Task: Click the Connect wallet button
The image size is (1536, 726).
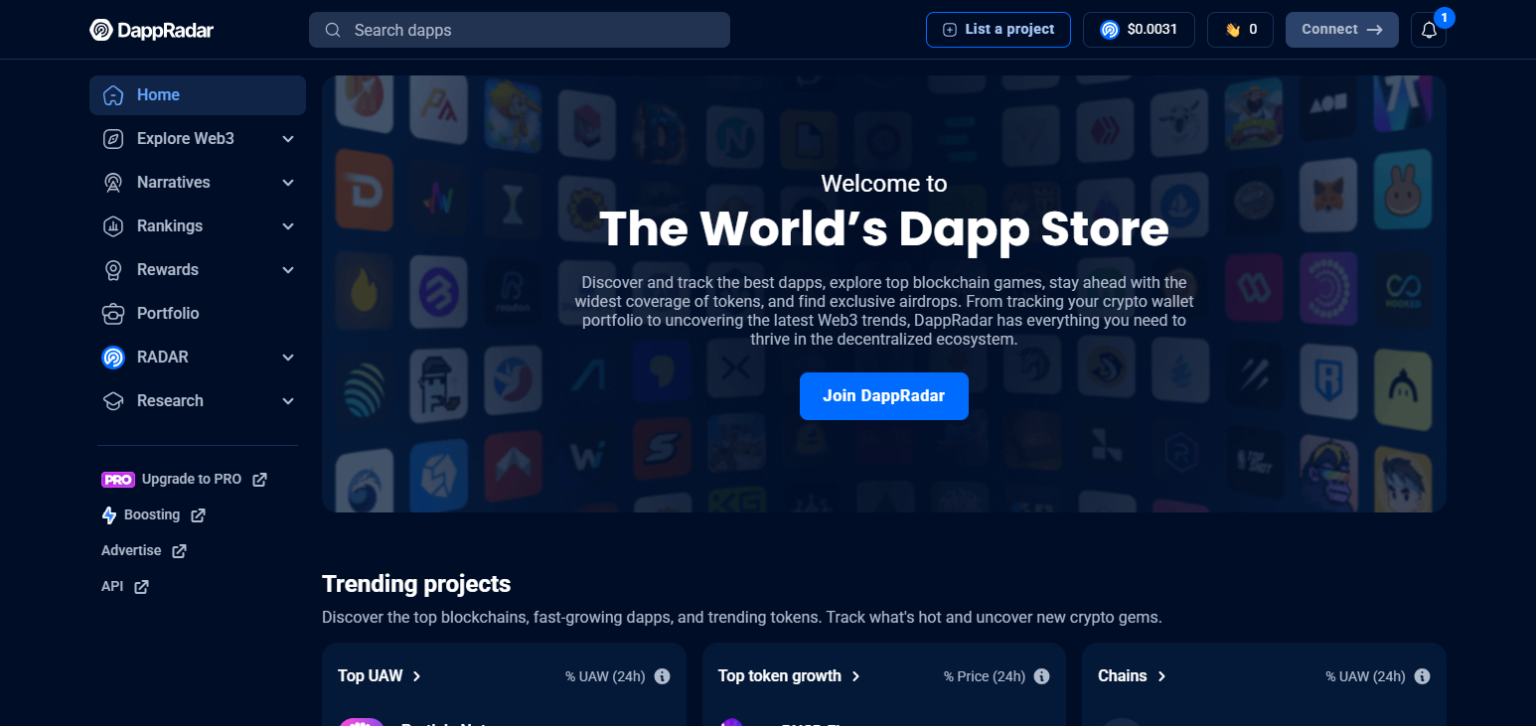Action: pyautogui.click(x=1341, y=30)
